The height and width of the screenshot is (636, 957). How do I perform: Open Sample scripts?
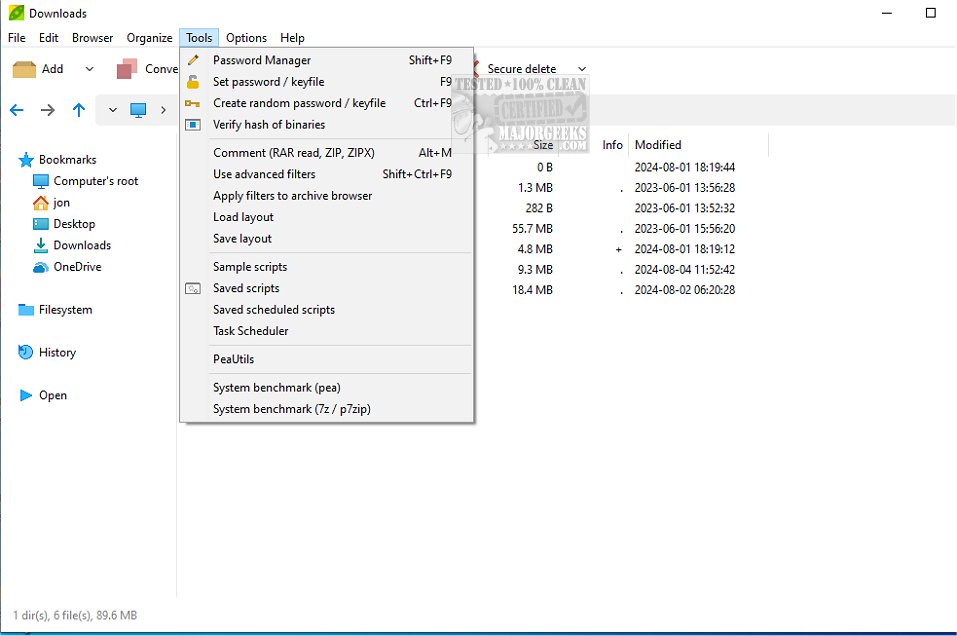[327, 267]
